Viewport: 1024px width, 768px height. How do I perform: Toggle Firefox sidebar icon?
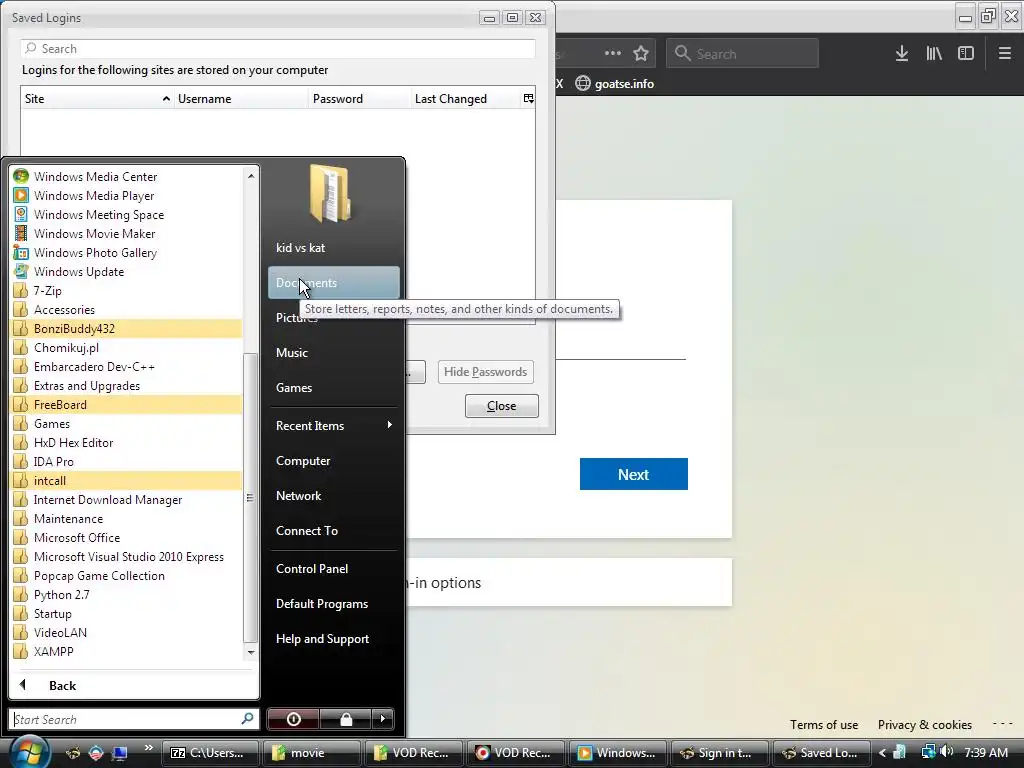pyautogui.click(x=966, y=54)
